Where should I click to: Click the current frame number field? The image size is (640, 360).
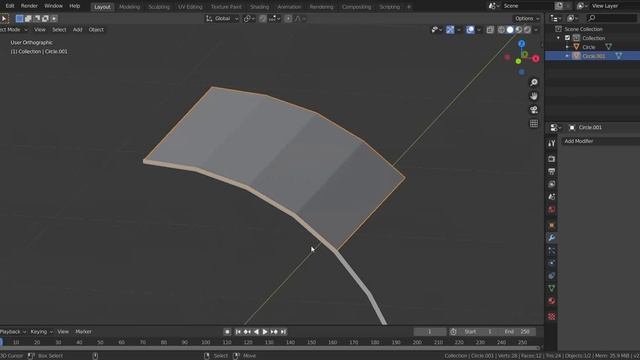click(x=430, y=332)
